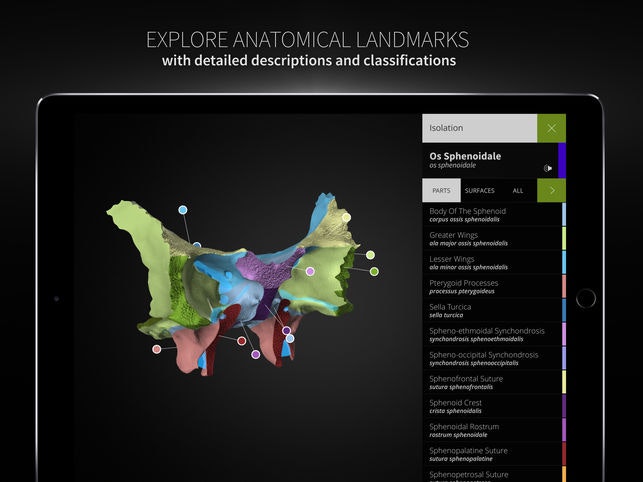The image size is (643, 482).
Task: Close the Isolation panel with the X button
Action: pyautogui.click(x=551, y=128)
